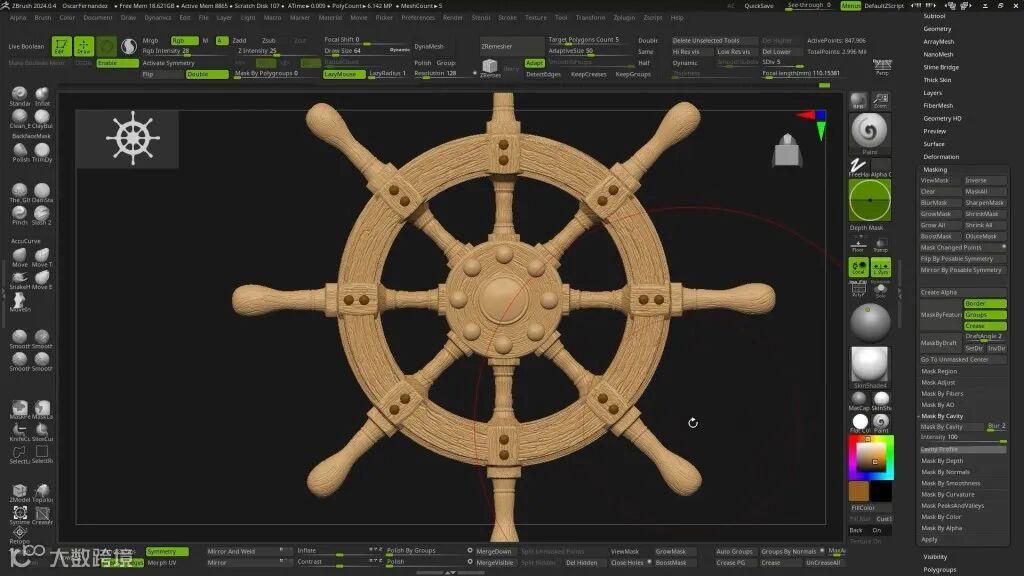The width and height of the screenshot is (1024, 576).
Task: Expand the NanoMesh section
Action: point(938,54)
